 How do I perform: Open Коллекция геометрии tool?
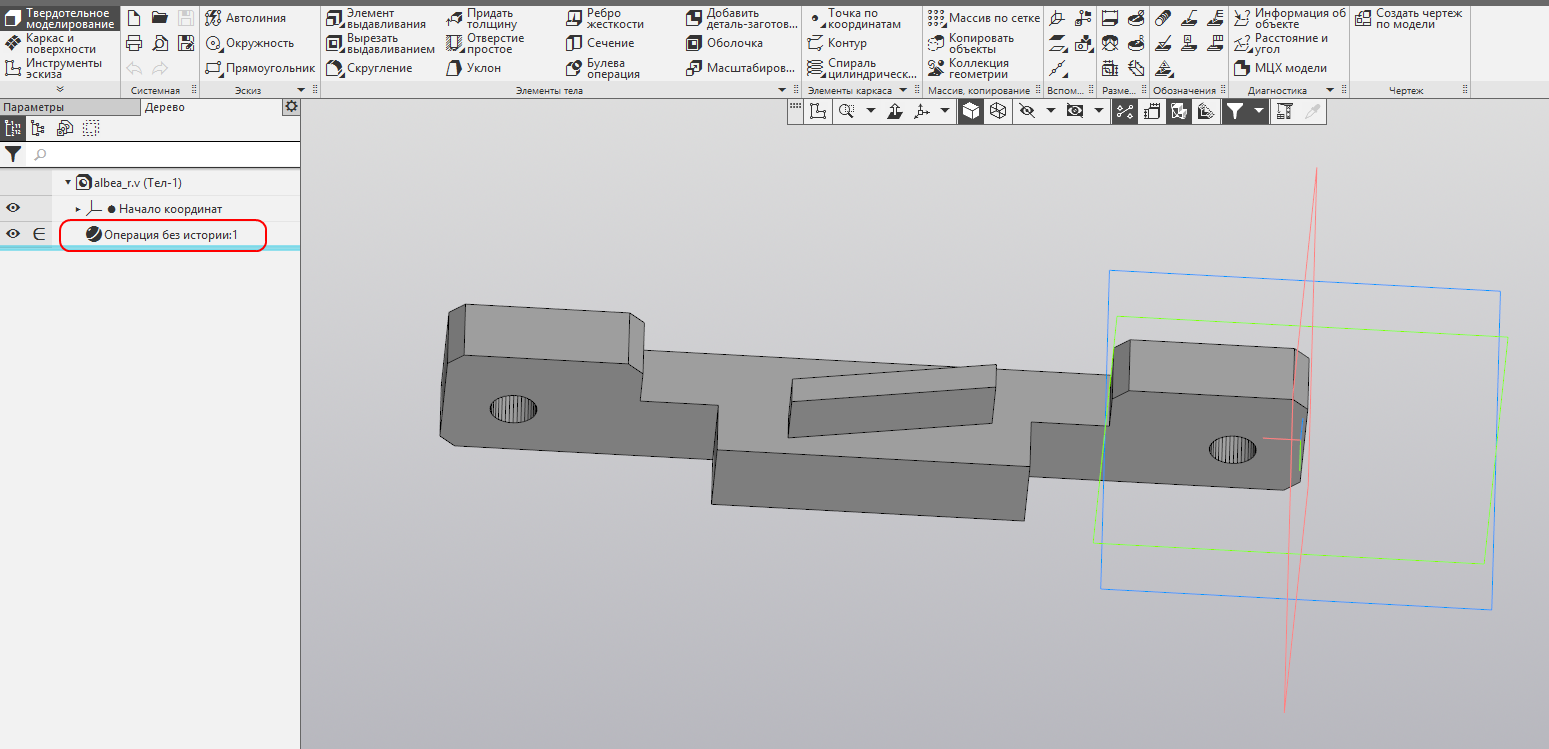(968, 68)
